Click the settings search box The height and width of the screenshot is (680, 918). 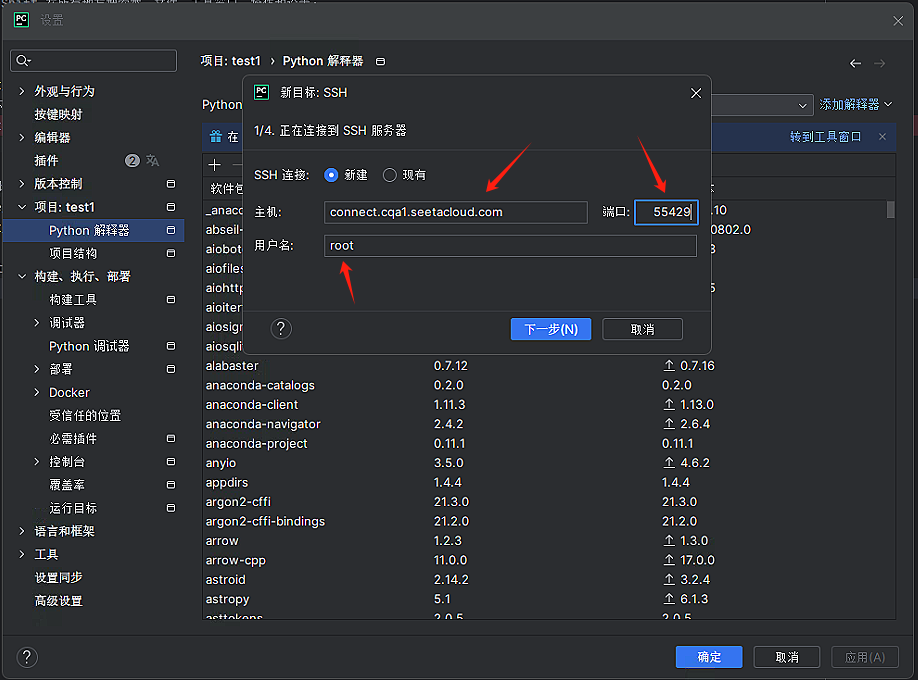[x=94, y=60]
